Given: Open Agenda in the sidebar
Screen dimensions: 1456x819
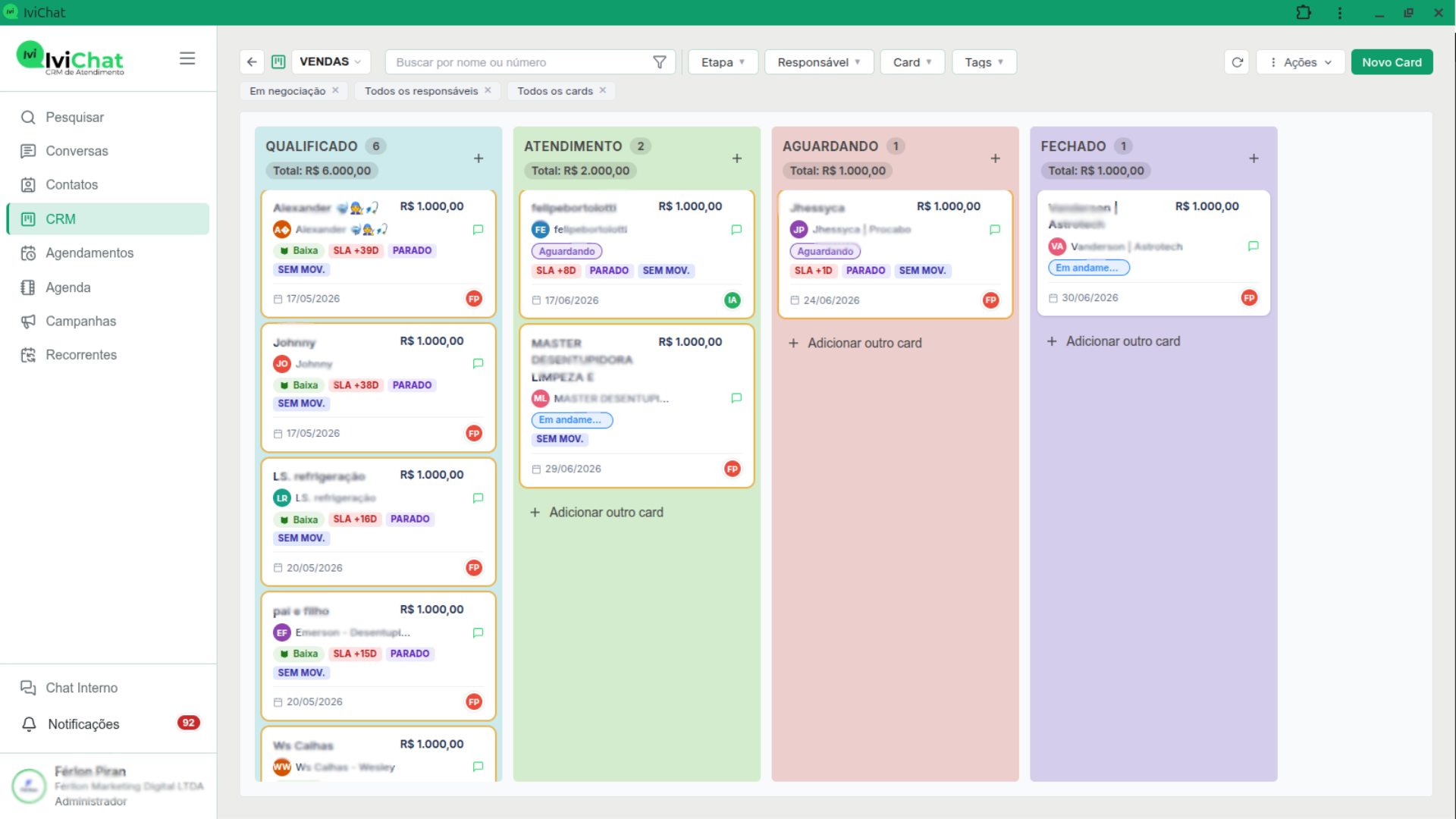Looking at the screenshot, I should tap(108, 287).
